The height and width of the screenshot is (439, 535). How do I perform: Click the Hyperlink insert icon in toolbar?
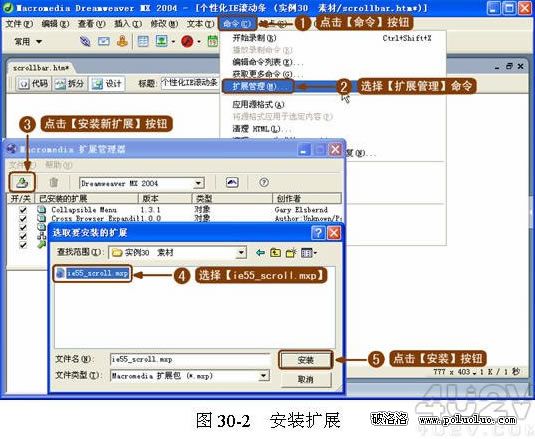85,42
